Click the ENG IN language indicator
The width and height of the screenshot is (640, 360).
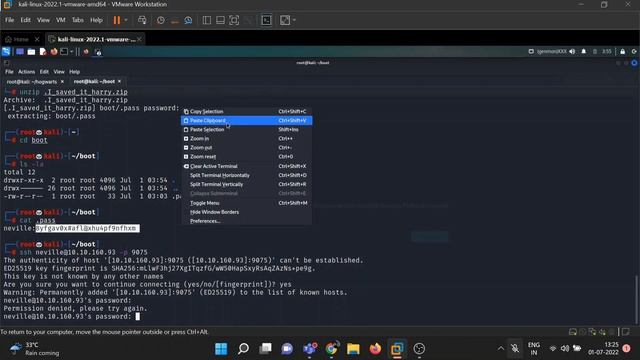point(534,349)
